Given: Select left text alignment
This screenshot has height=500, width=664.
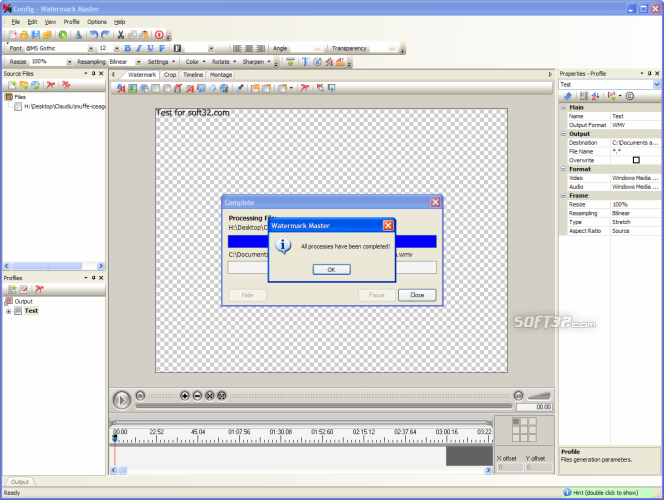Looking at the screenshot, I should (237, 48).
